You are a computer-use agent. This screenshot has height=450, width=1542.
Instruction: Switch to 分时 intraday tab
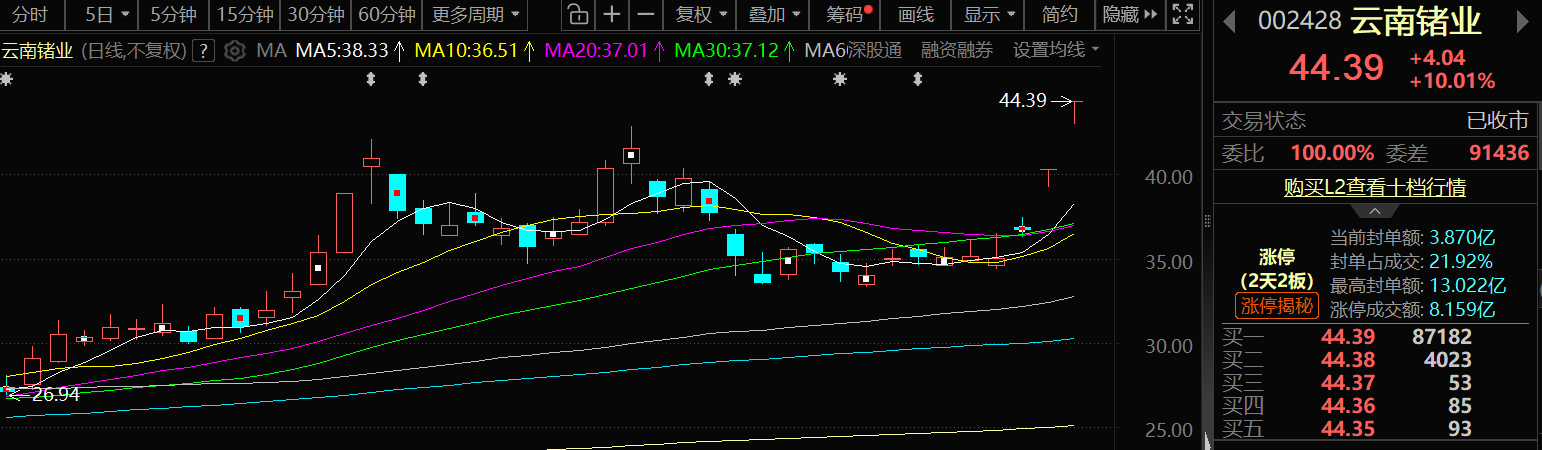[30, 15]
